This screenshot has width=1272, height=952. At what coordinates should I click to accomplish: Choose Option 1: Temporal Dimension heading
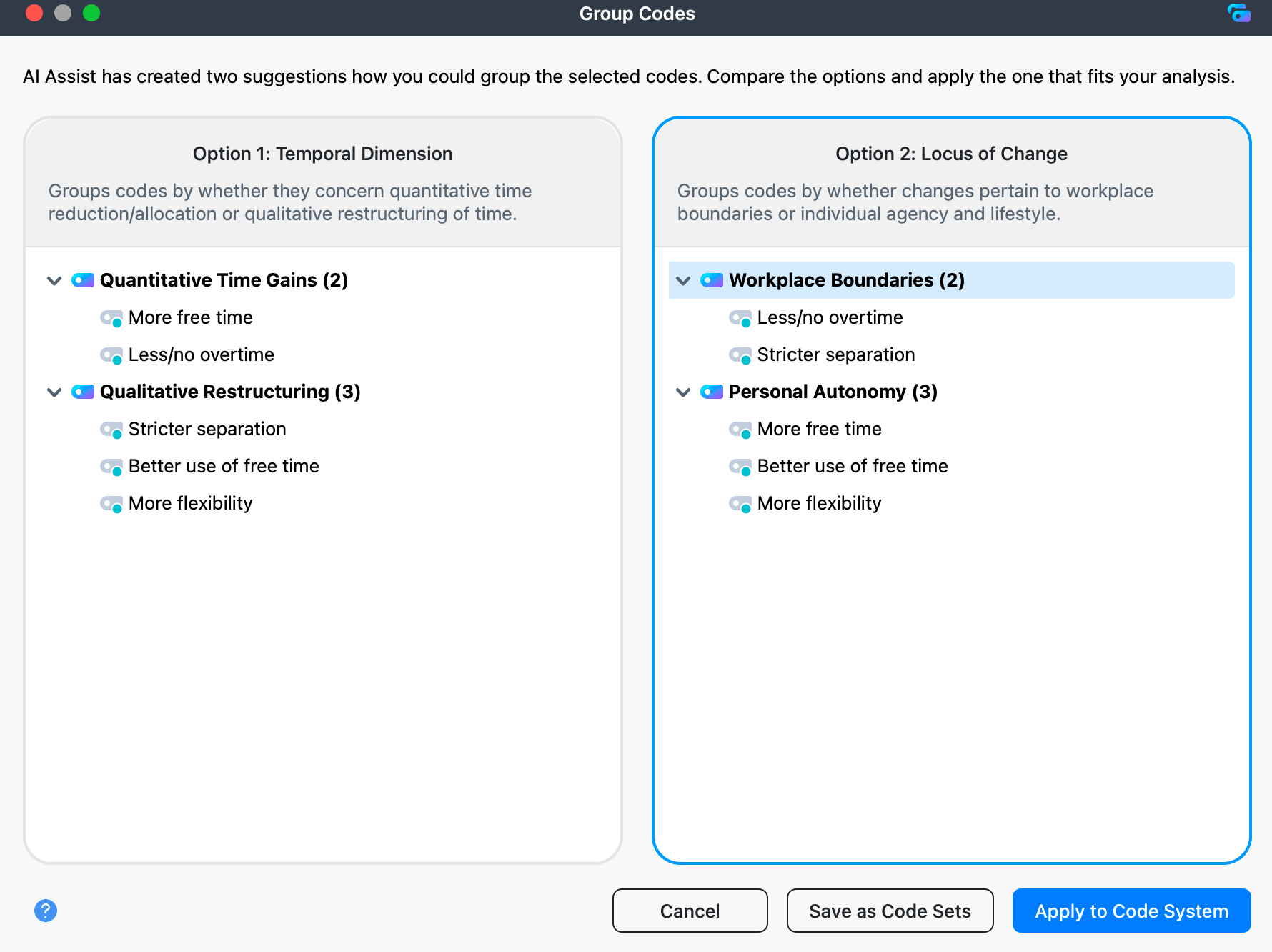pyautogui.click(x=323, y=154)
